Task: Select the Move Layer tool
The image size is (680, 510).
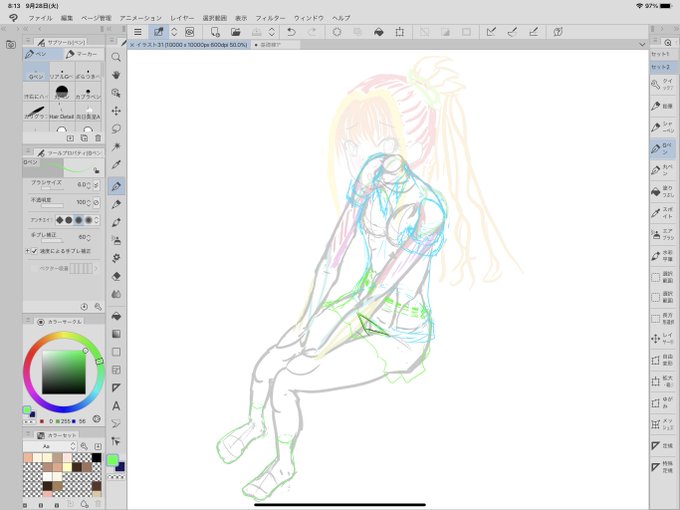Action: click(116, 111)
